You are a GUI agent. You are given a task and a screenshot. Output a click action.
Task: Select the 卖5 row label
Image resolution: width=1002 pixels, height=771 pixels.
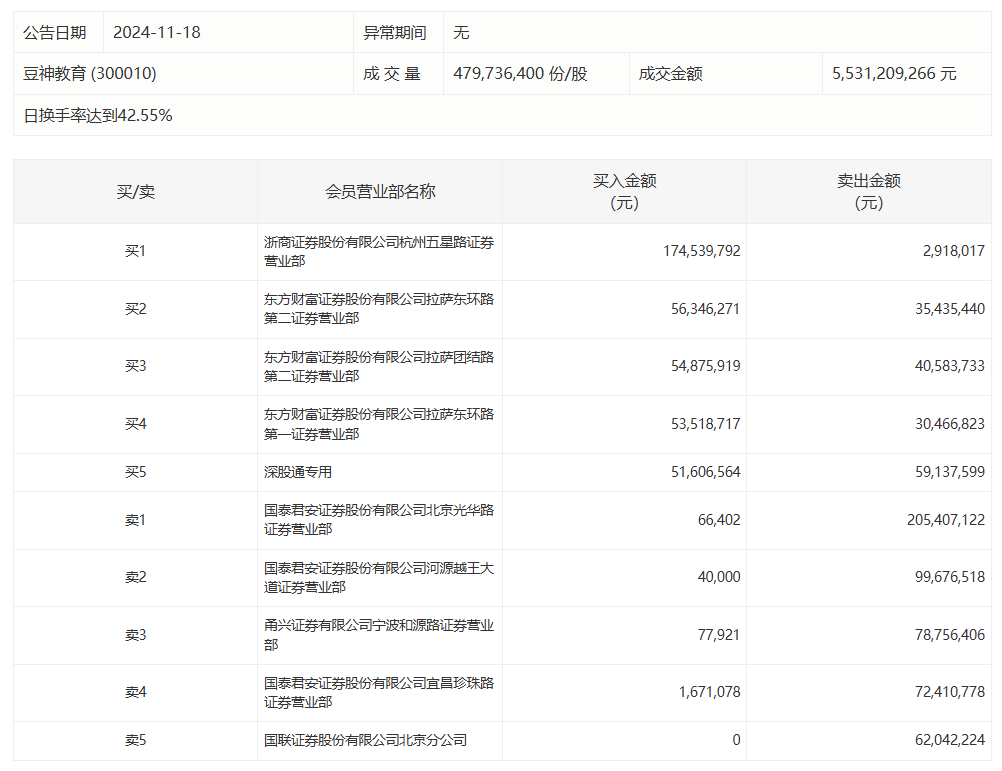click(135, 740)
